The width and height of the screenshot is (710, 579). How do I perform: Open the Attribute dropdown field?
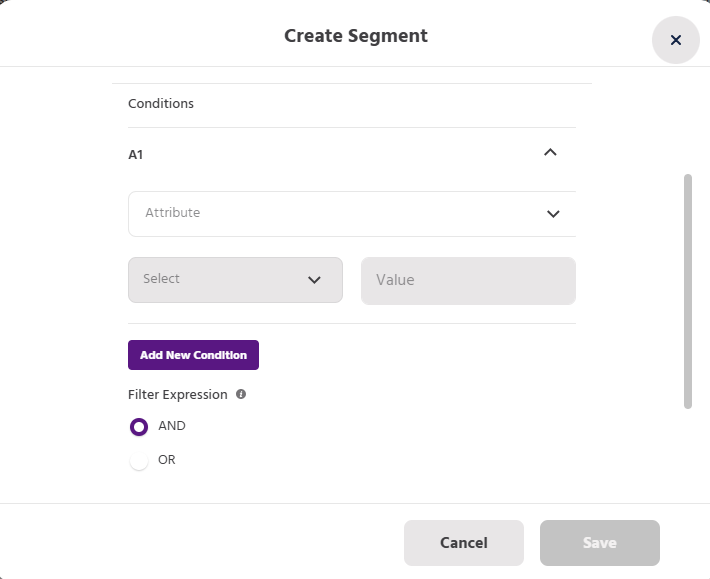pos(340,213)
